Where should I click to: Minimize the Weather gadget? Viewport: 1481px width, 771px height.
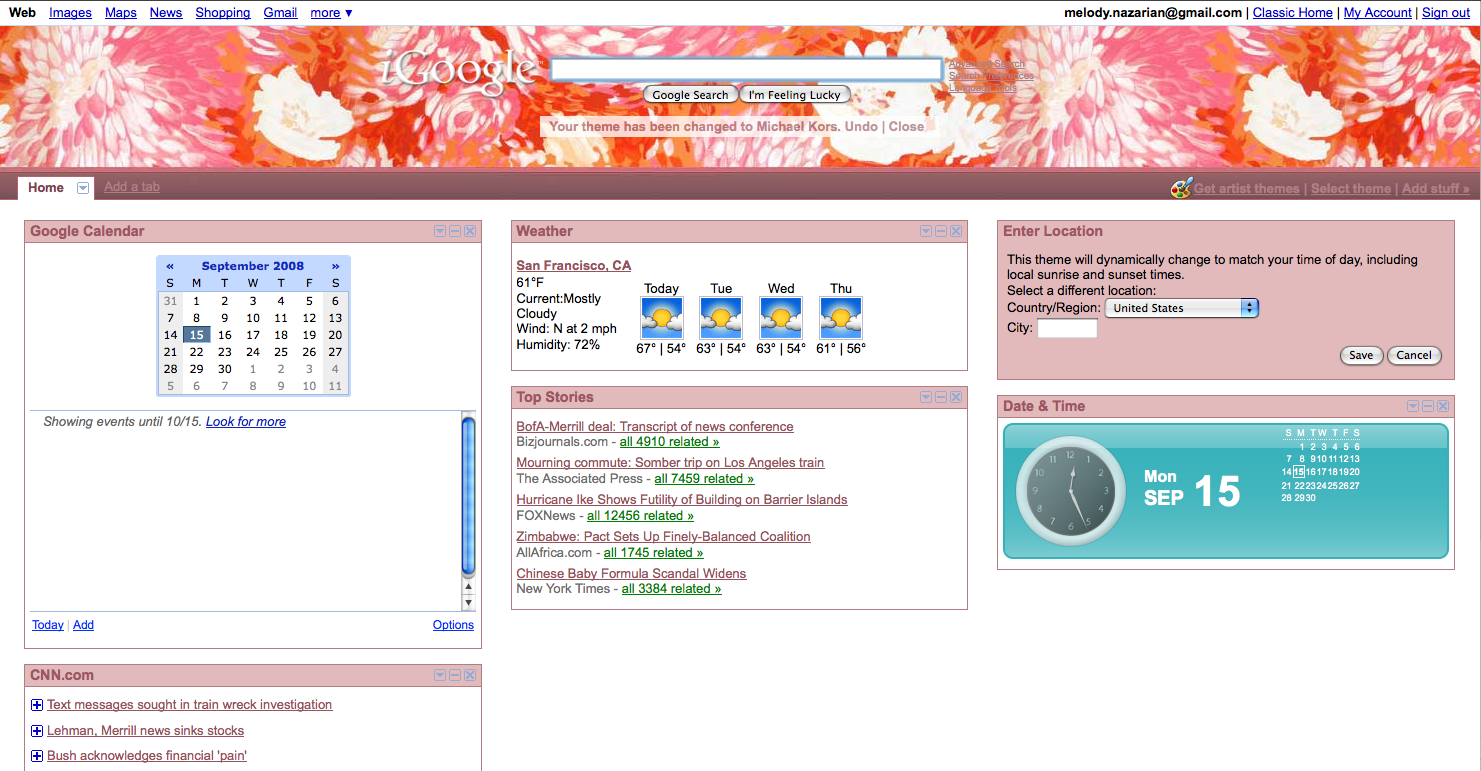click(941, 231)
